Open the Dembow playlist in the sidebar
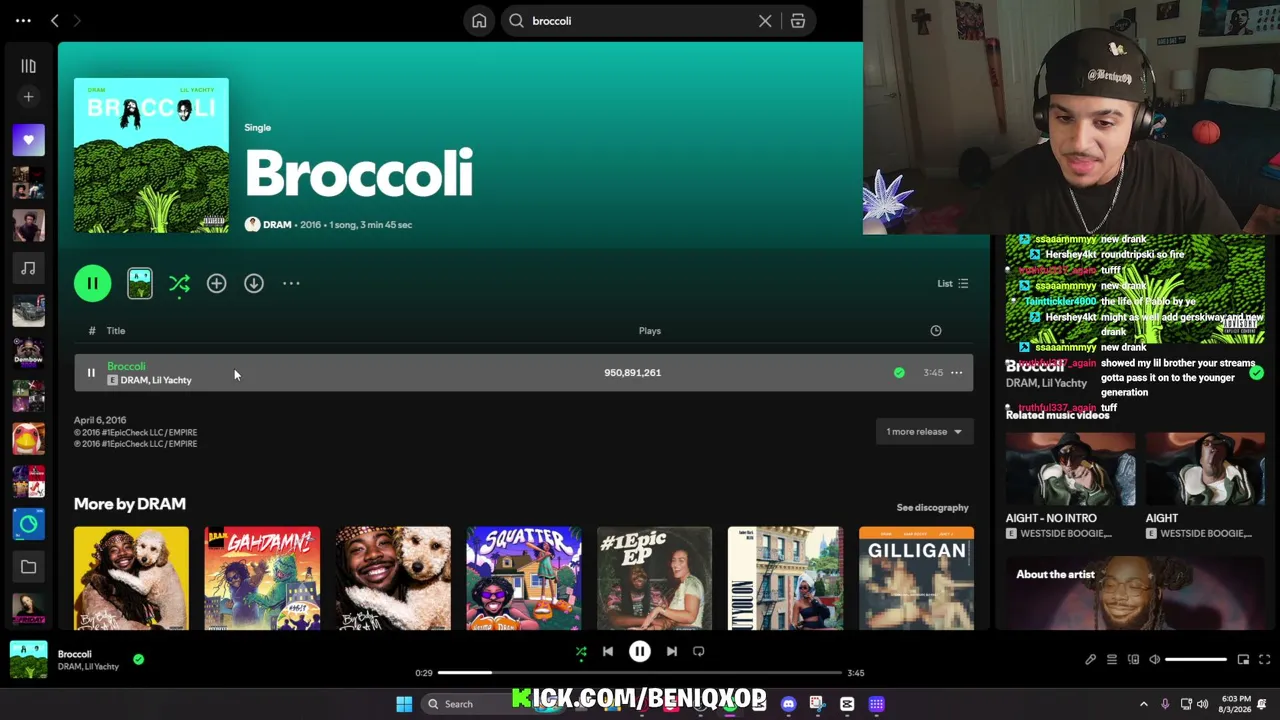The image size is (1280, 720). click(x=28, y=353)
